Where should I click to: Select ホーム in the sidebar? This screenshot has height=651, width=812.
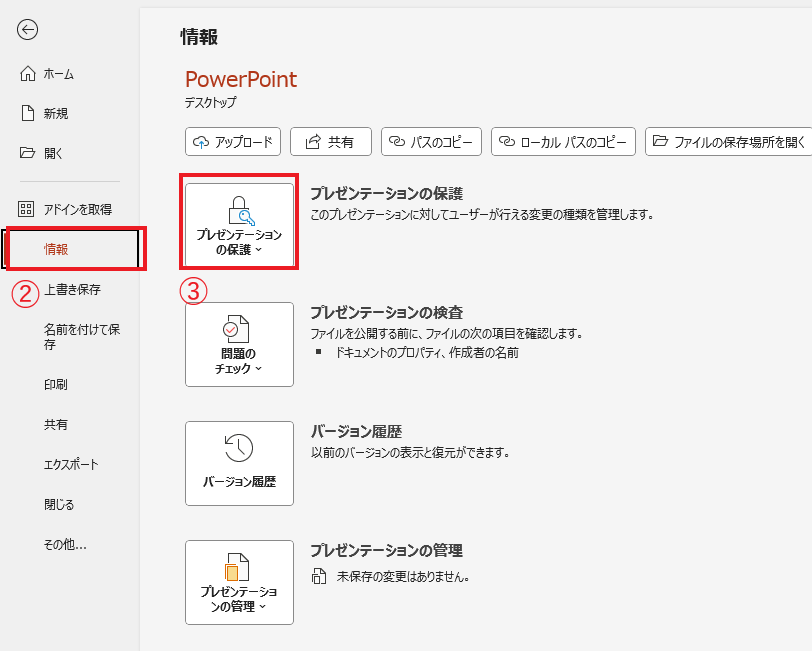(59, 74)
